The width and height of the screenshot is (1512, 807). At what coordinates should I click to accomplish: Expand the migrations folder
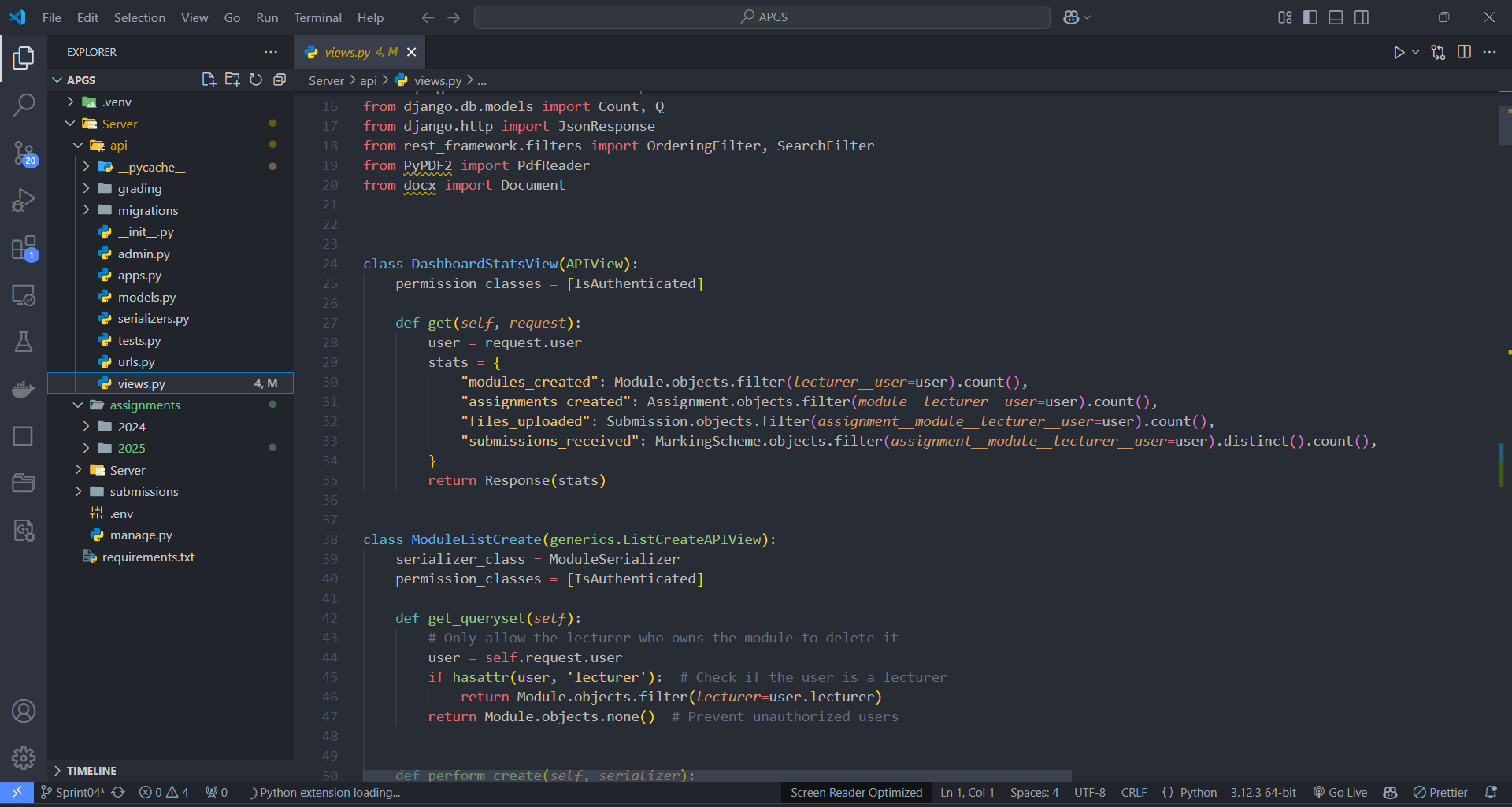(x=170, y=210)
